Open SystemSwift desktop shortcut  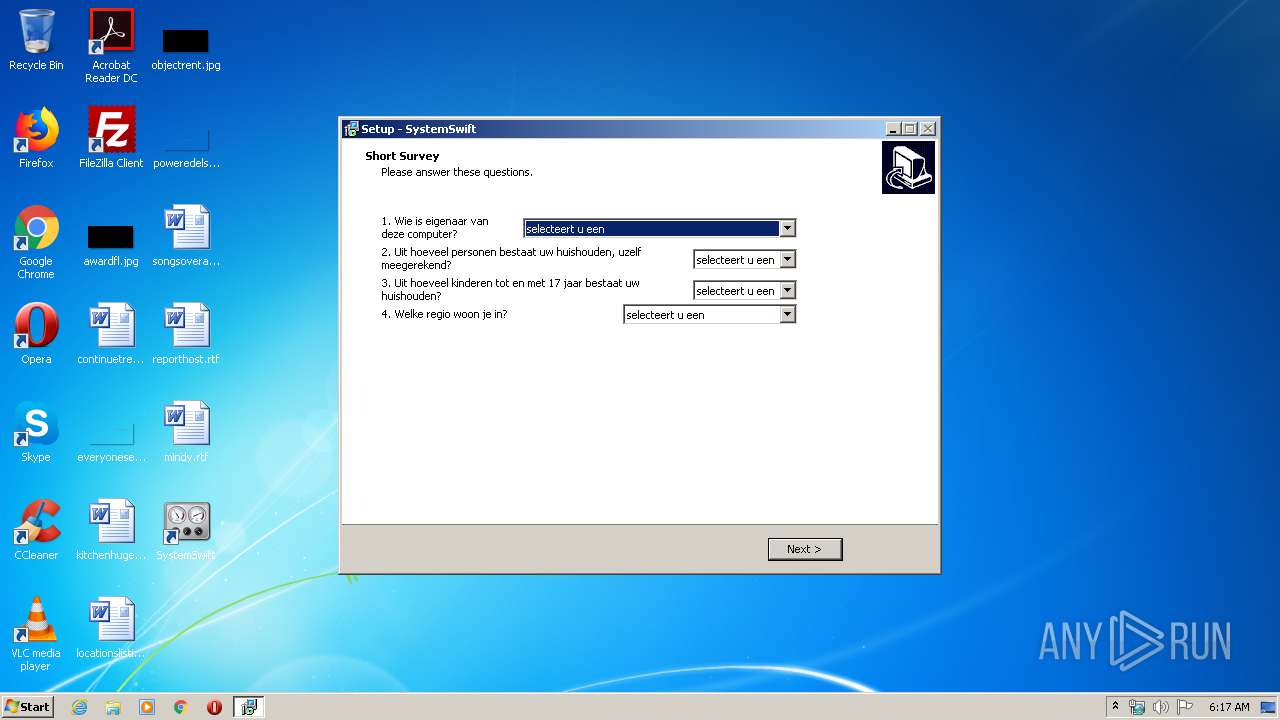[186, 530]
